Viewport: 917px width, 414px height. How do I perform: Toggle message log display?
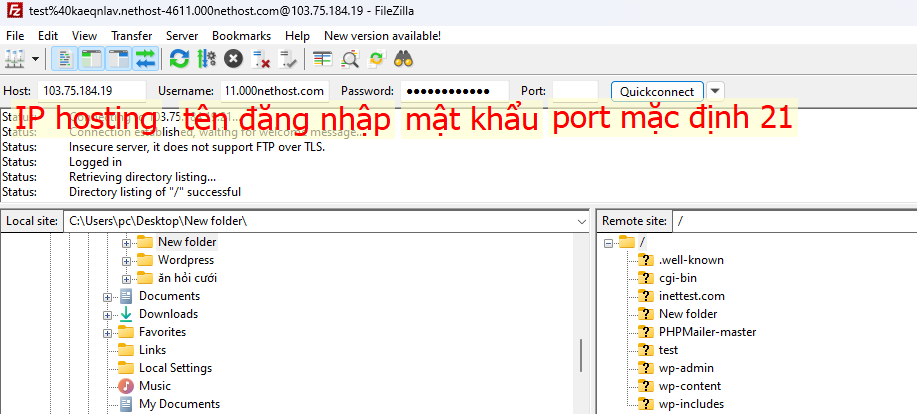click(64, 59)
